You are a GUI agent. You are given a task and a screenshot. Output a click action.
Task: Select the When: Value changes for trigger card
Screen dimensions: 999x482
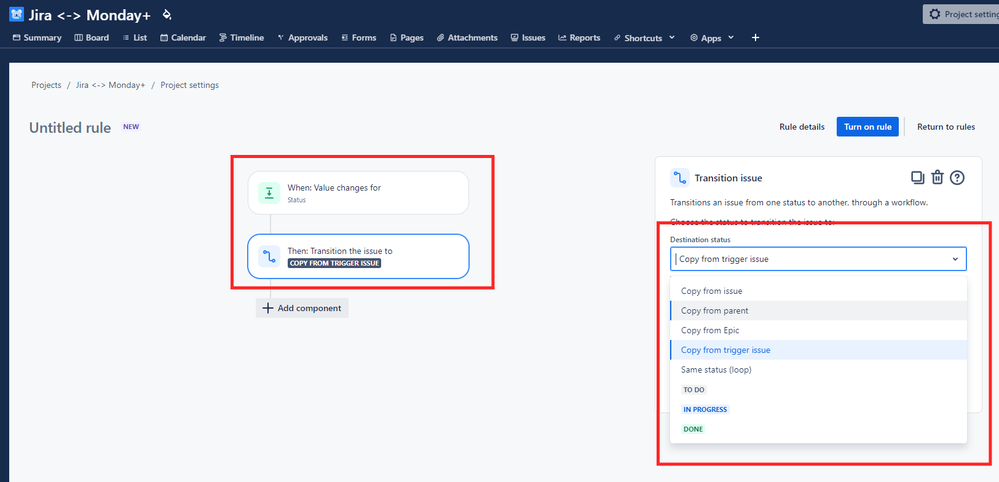[358, 193]
